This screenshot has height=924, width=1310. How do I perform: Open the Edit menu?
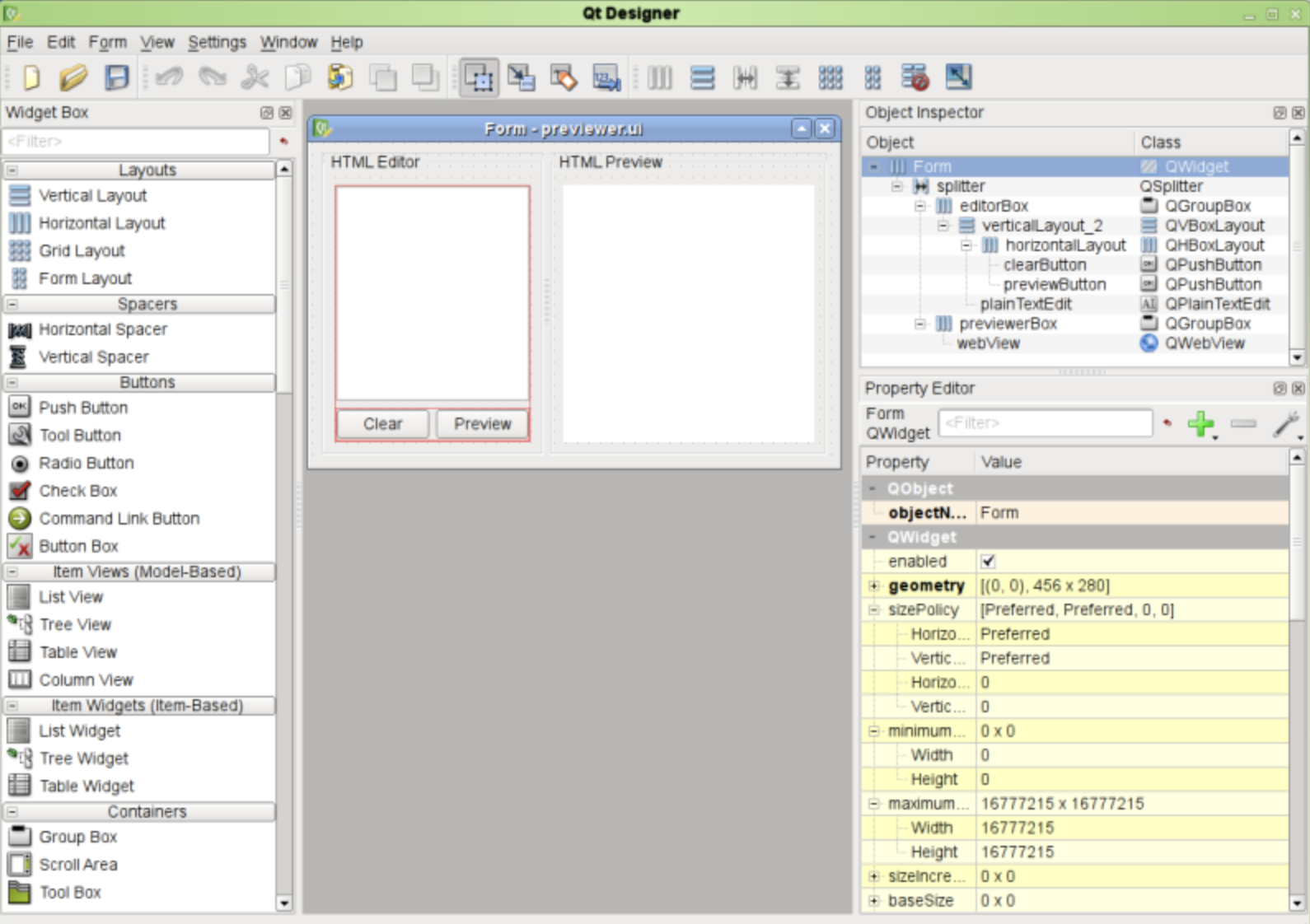click(x=61, y=42)
